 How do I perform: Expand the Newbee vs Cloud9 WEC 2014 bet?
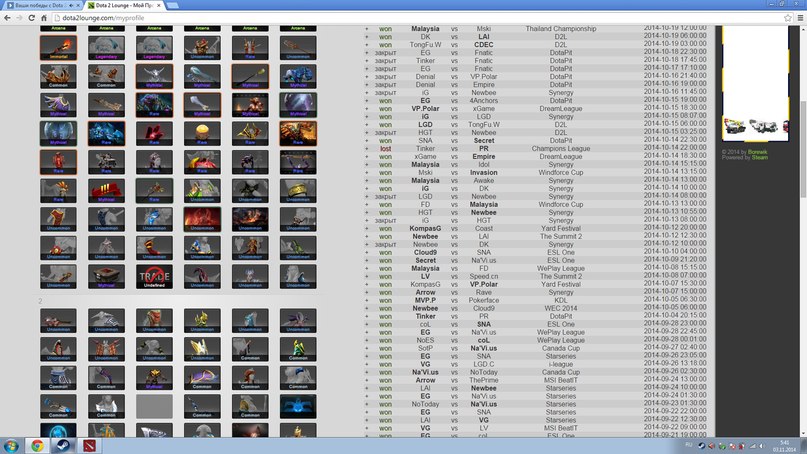367,308
